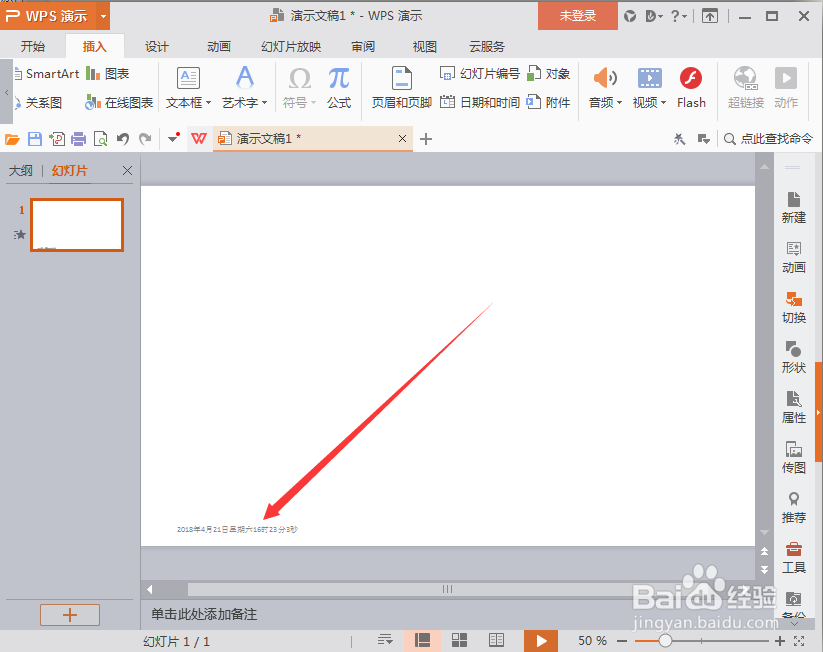Switch to slide sorter view
823x652 pixels.
459,640
